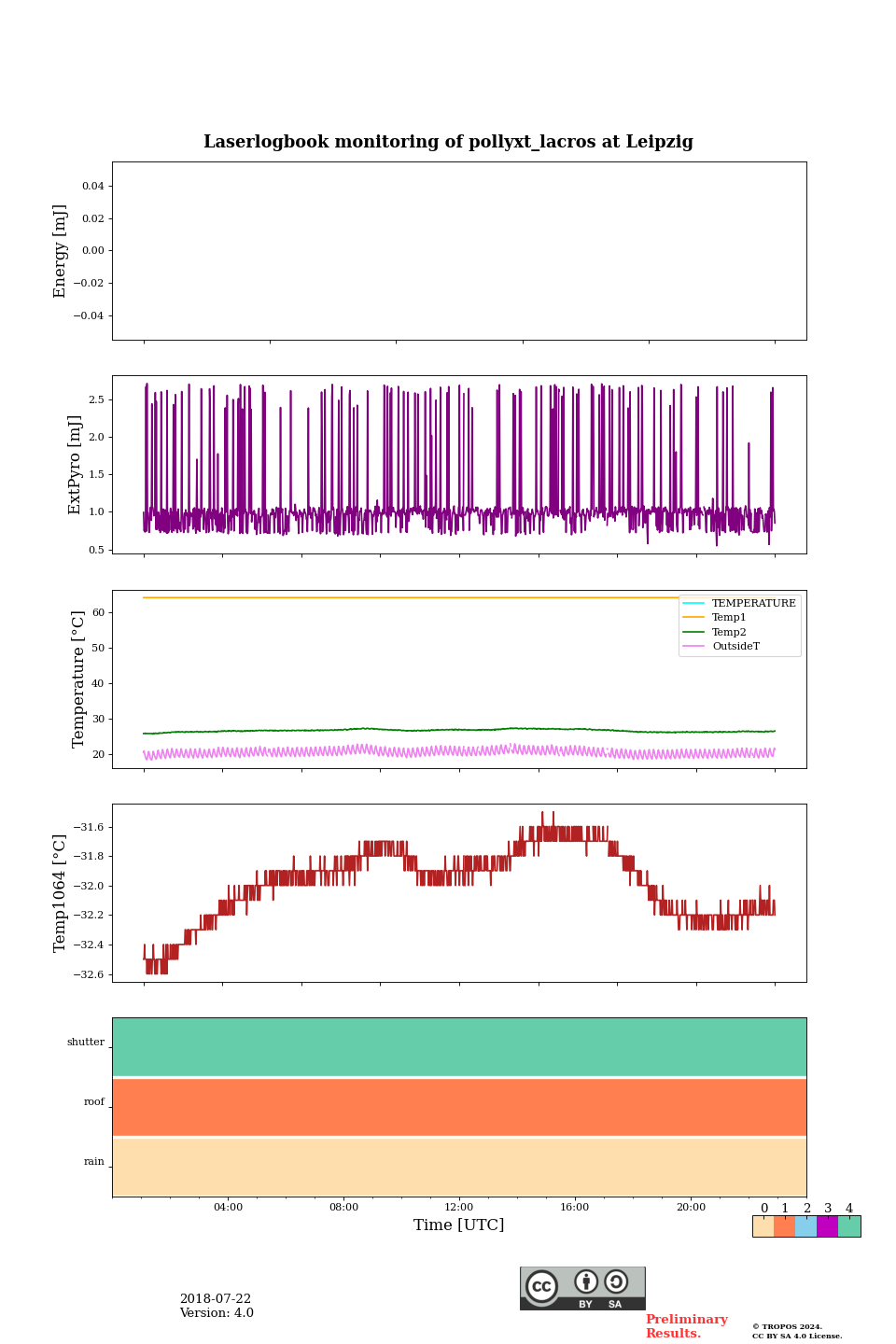Click the © TROPOS 2024 copyright text
This screenshot has width=896, height=1344.
pyautogui.click(x=787, y=1326)
